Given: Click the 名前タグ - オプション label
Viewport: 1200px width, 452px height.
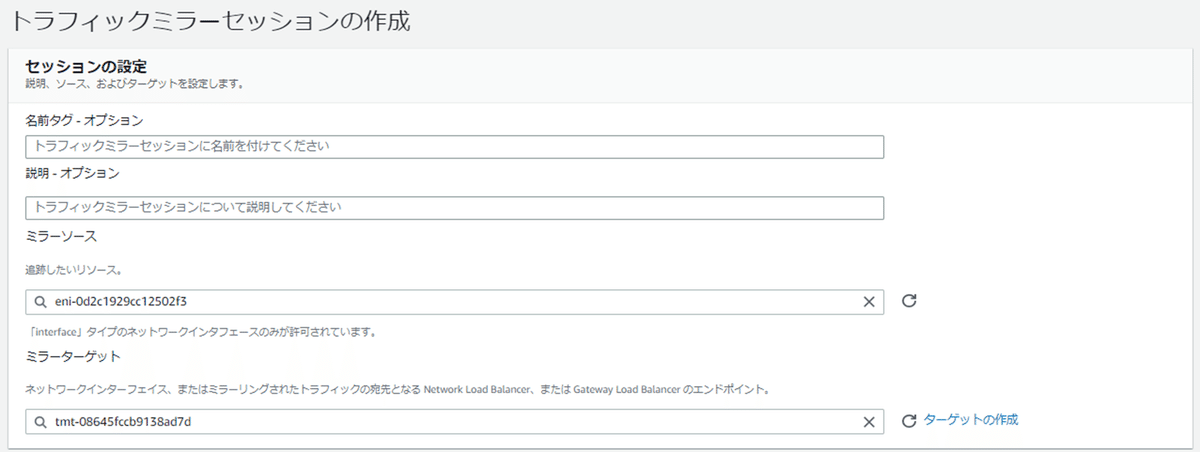Looking at the screenshot, I should (x=84, y=121).
